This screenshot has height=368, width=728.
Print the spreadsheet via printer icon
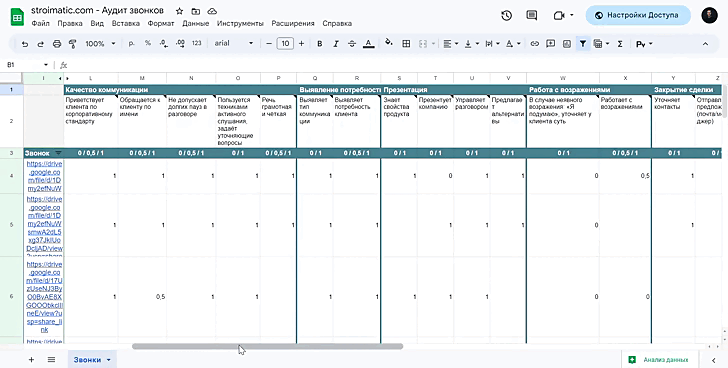coord(57,44)
